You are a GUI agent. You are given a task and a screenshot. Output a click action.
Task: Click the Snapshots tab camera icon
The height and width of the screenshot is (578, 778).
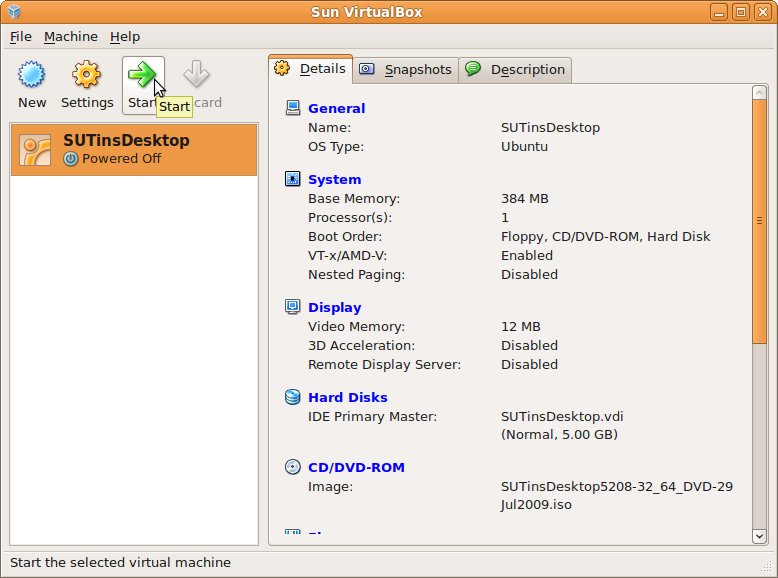(x=367, y=68)
